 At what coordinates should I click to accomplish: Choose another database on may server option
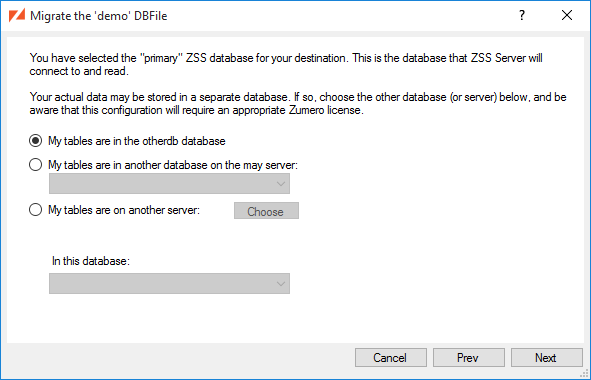pyautogui.click(x=35, y=165)
